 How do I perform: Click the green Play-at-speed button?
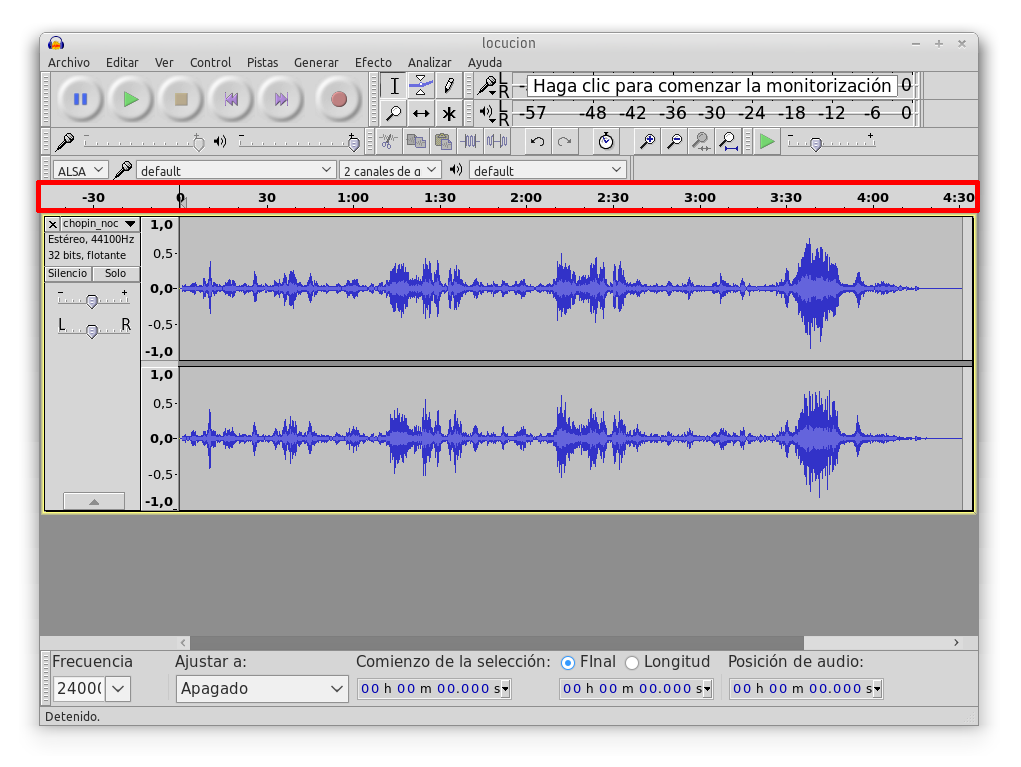(767, 141)
